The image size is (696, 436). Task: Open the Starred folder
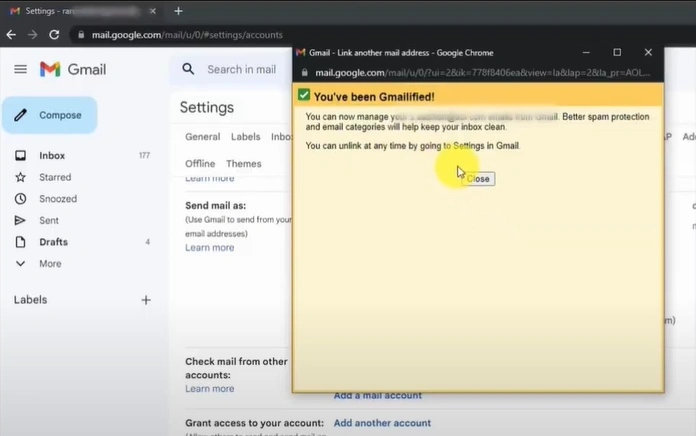[x=55, y=177]
